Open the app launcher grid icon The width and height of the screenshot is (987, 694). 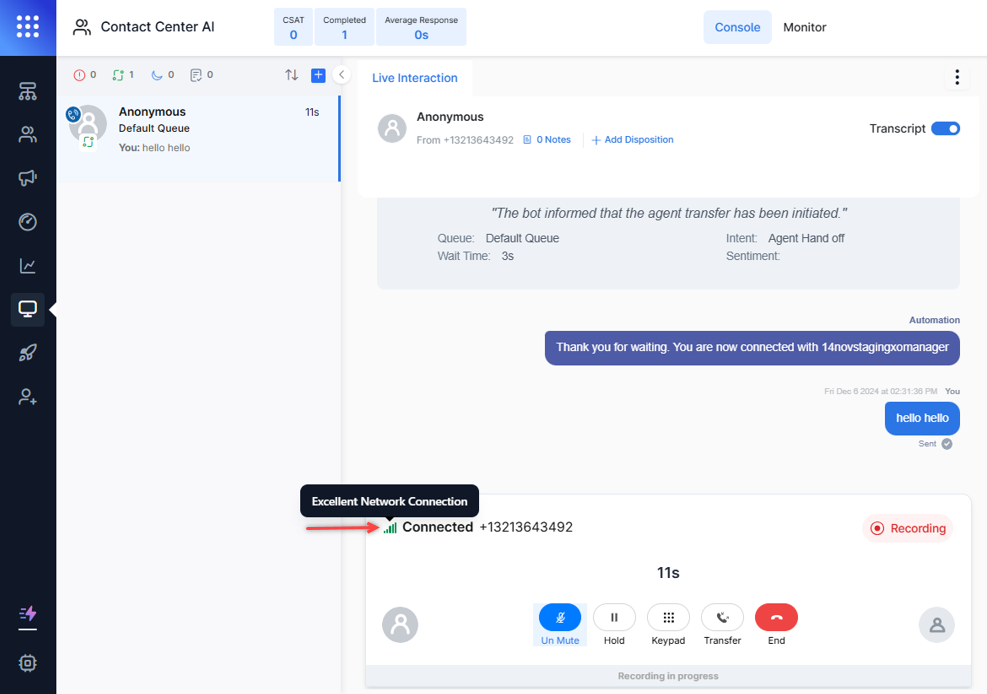pos(28,27)
